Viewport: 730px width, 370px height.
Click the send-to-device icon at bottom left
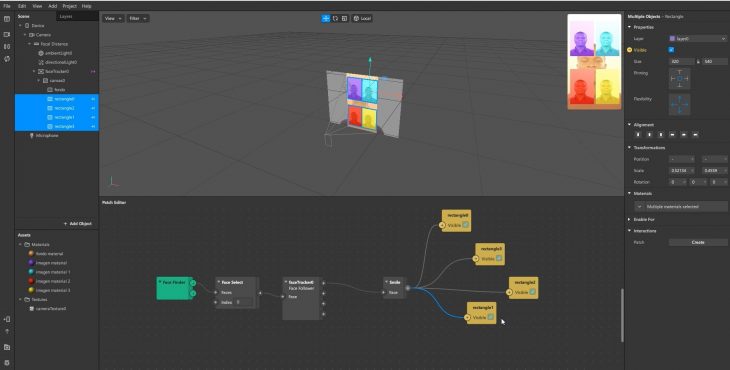click(x=7, y=319)
